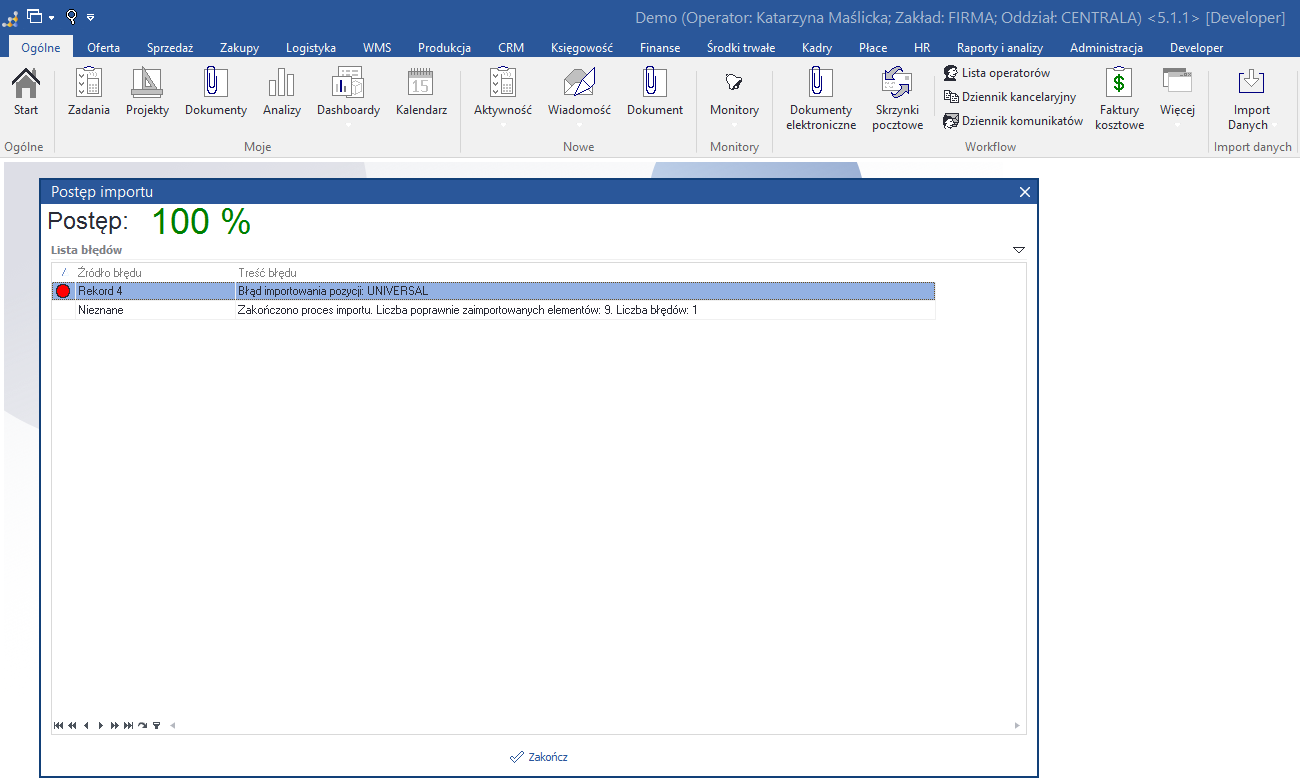Sort by Źródło błędu column header
The height and width of the screenshot is (783, 1300).
coord(154,272)
